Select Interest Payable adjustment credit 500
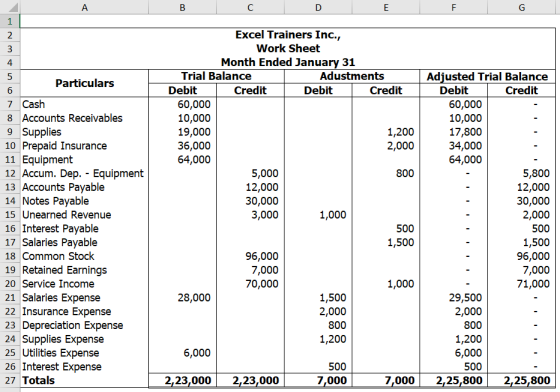 [x=386, y=228]
